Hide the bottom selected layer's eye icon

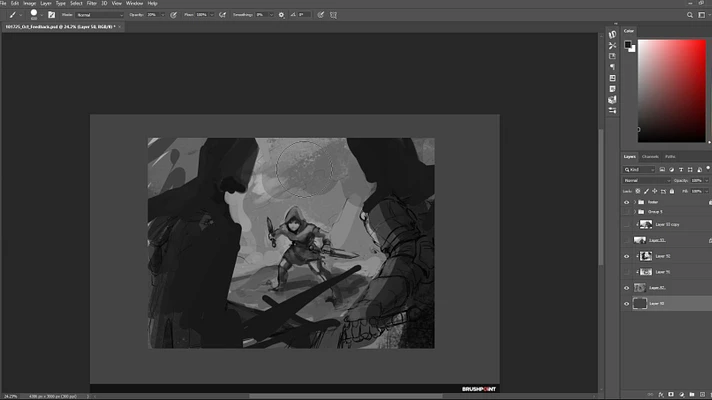[627, 303]
